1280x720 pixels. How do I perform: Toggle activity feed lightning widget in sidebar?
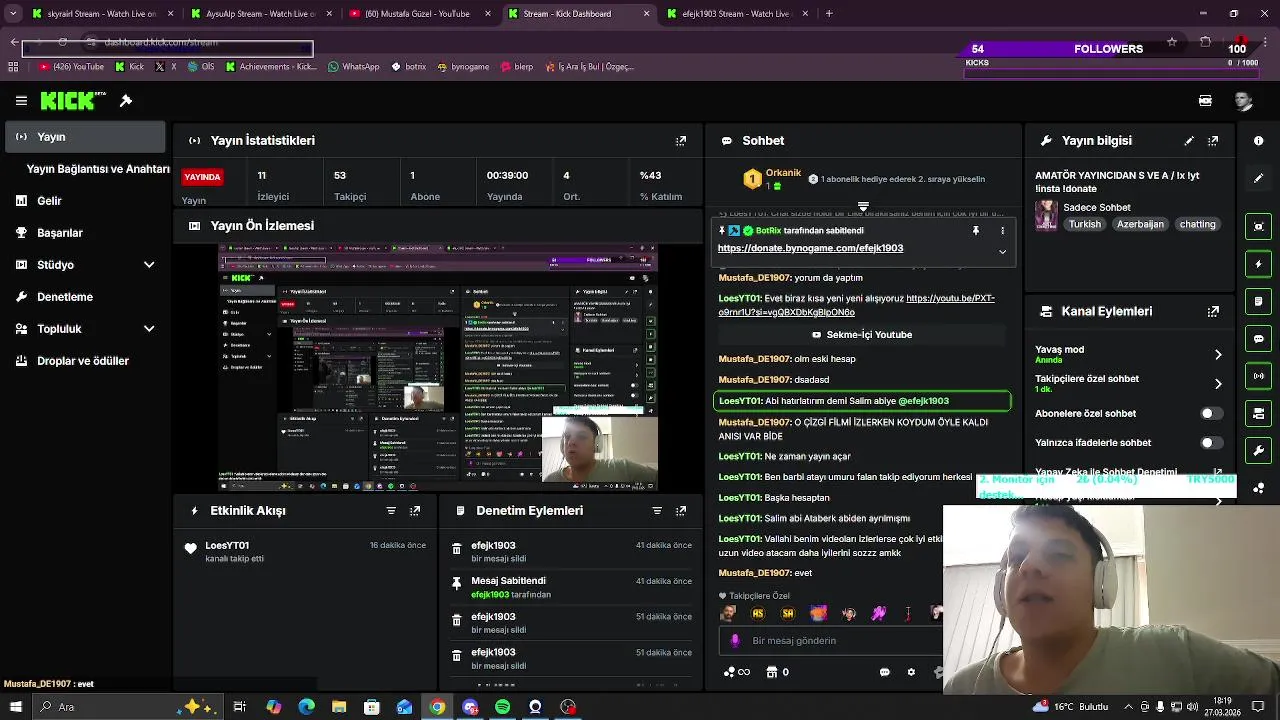[x=1259, y=264]
